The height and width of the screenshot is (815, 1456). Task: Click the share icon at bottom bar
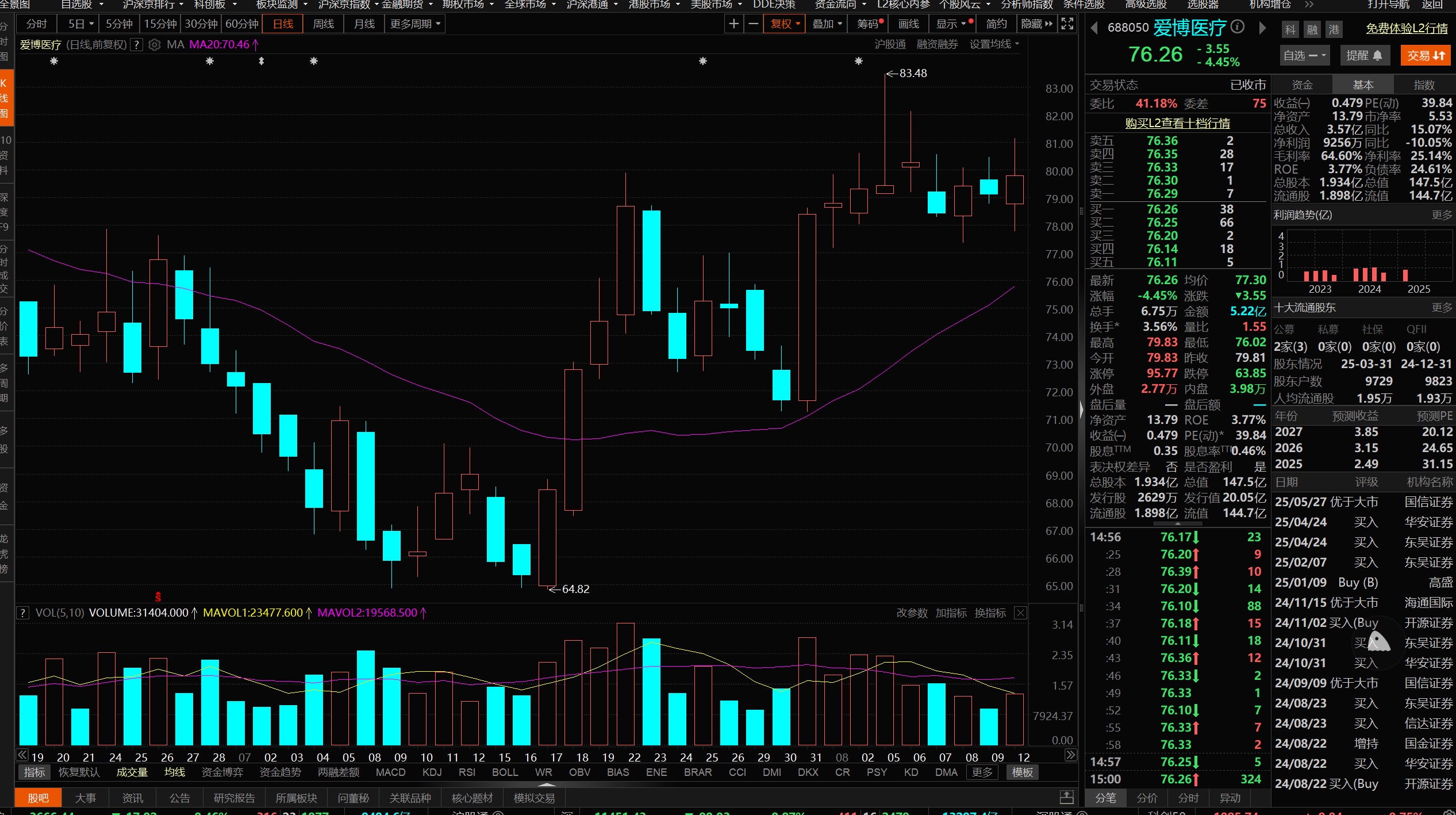pyautogui.click(x=1067, y=798)
